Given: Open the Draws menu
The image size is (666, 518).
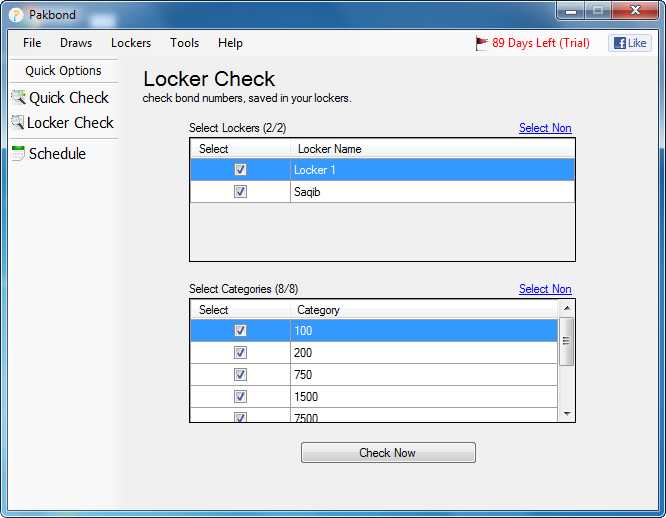Looking at the screenshot, I should pyautogui.click(x=76, y=43).
